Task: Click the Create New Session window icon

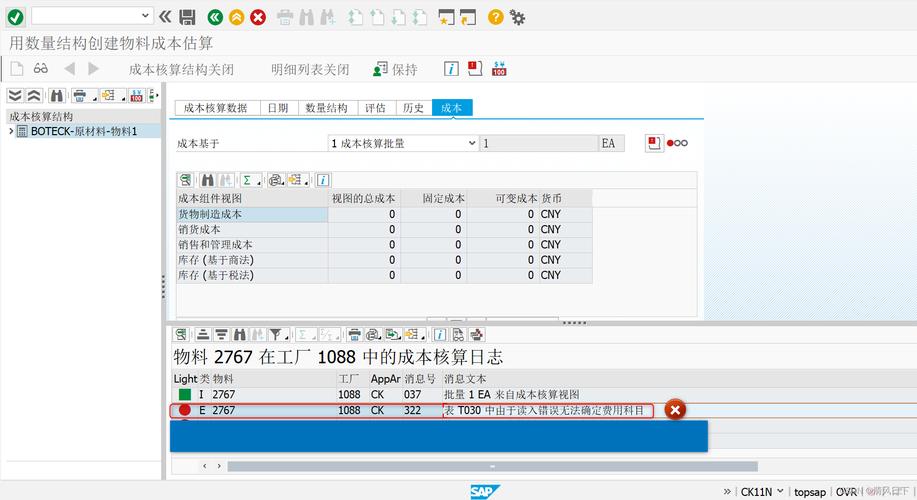Action: [446, 18]
